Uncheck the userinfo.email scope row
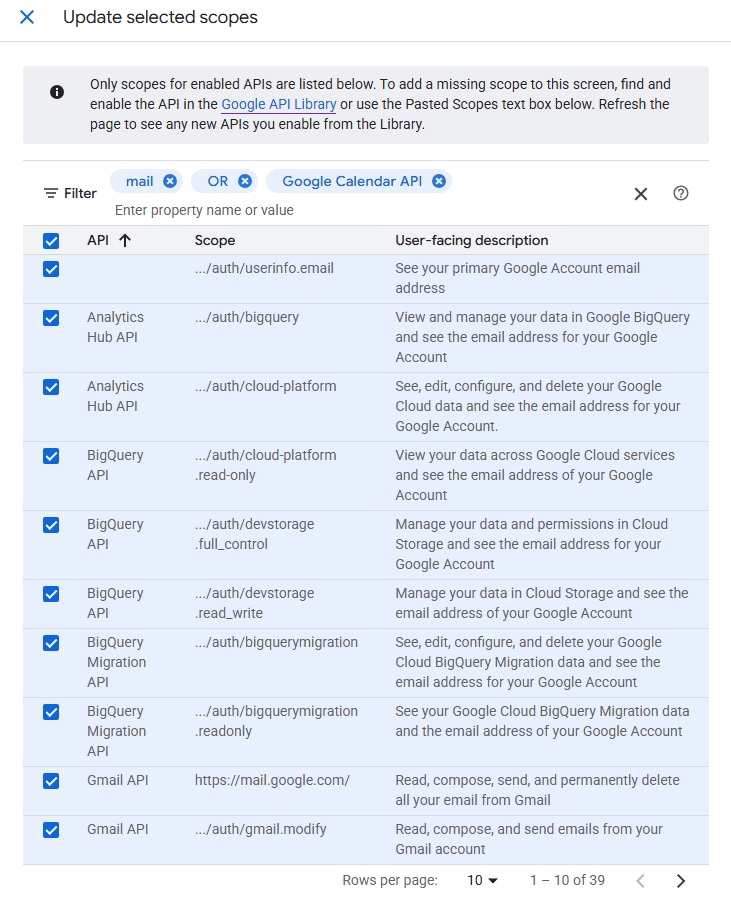The height and width of the screenshot is (904, 731). tap(51, 269)
